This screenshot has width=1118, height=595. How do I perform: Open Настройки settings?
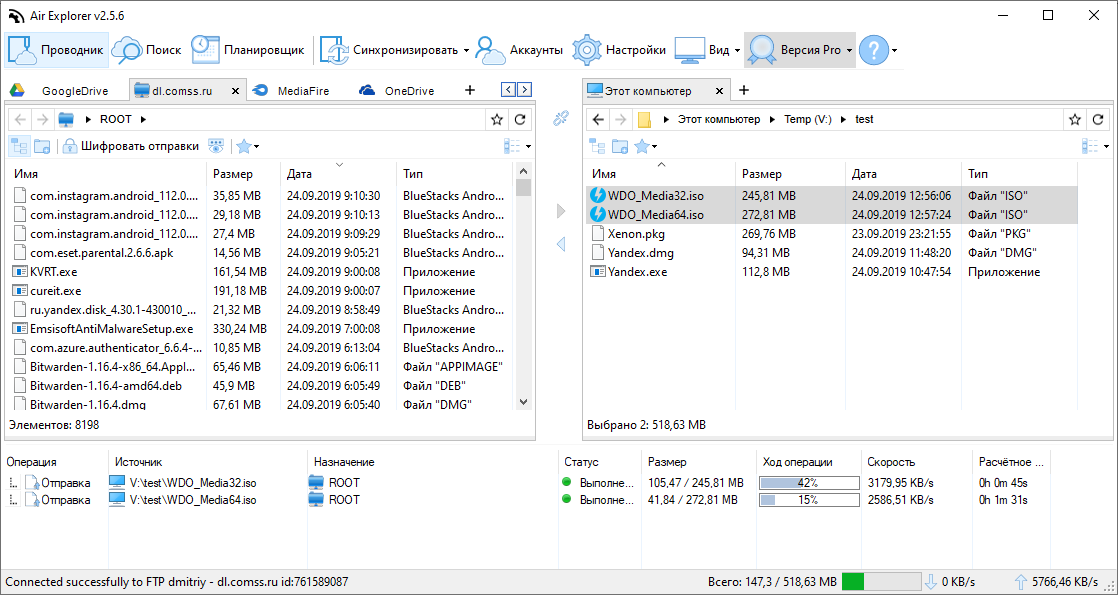point(620,50)
